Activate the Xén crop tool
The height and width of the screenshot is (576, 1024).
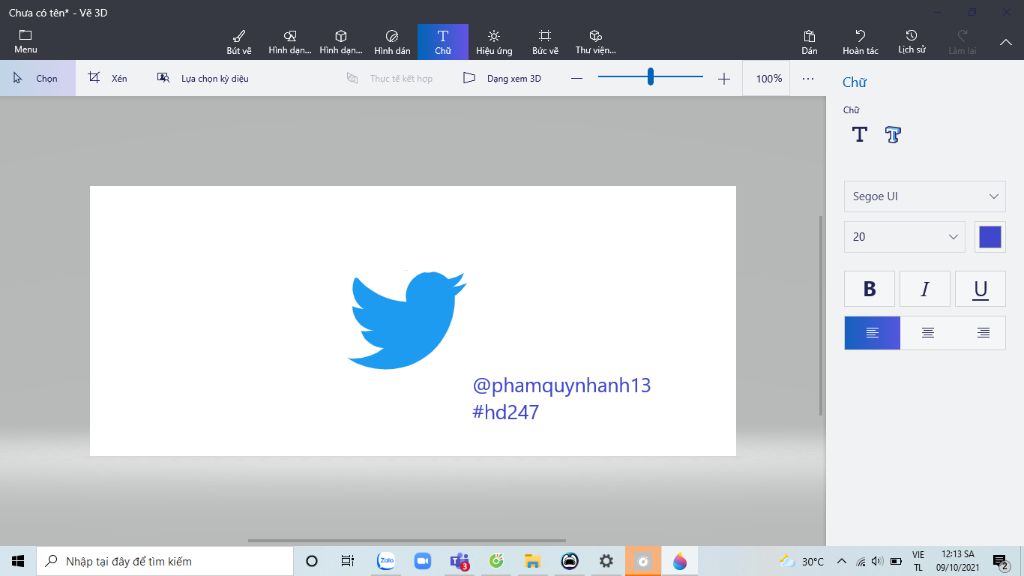(108, 78)
